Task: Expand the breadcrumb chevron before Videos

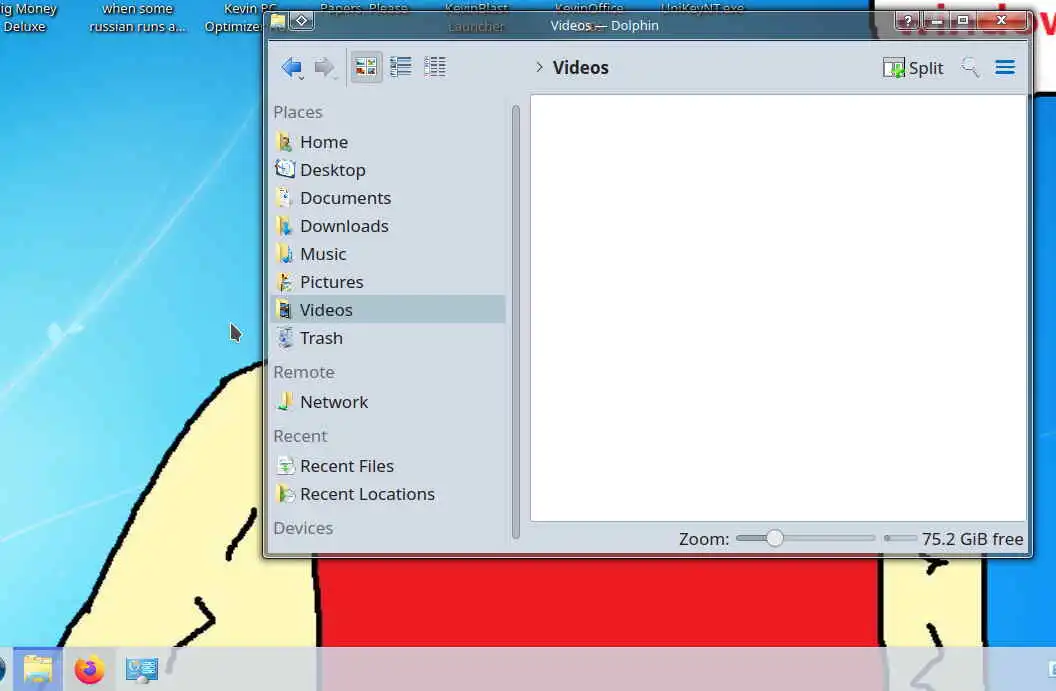Action: [539, 67]
